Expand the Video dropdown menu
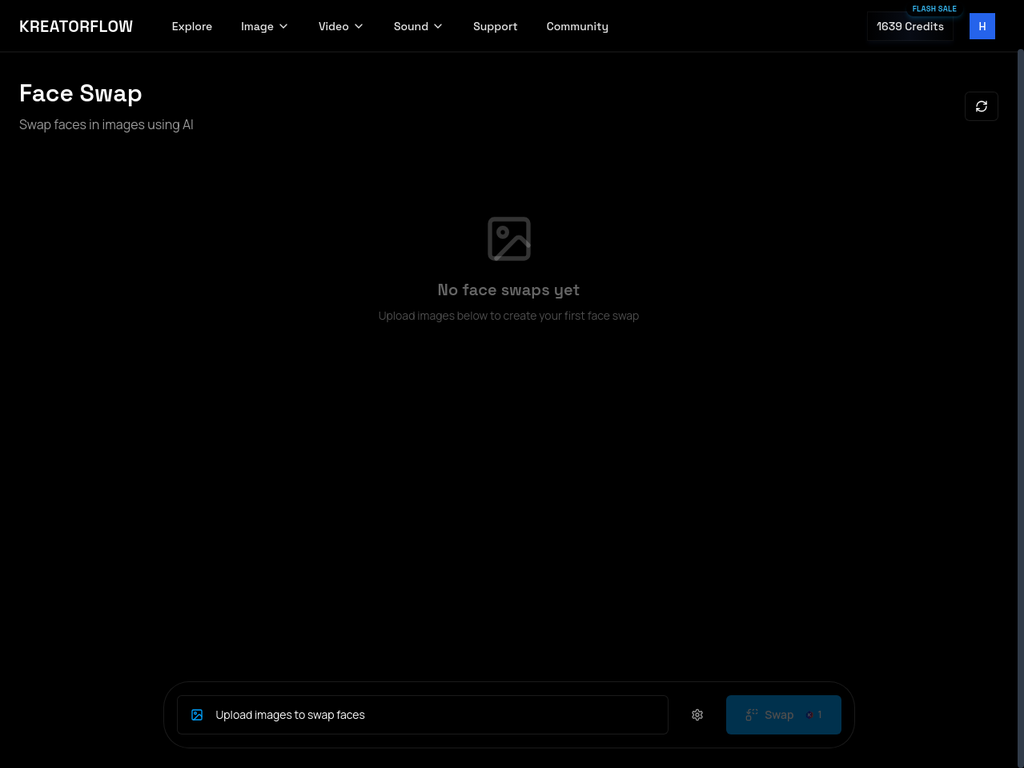Image resolution: width=1024 pixels, height=768 pixels. point(340,26)
